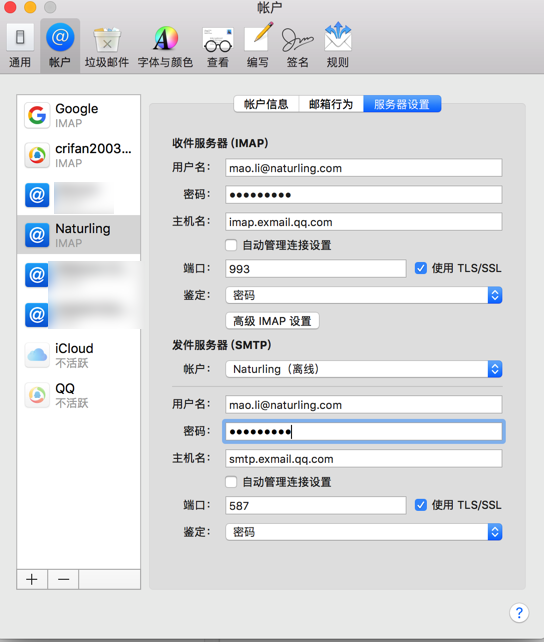Select the Google IMAP account
This screenshot has width=544, height=642.
(x=79, y=115)
